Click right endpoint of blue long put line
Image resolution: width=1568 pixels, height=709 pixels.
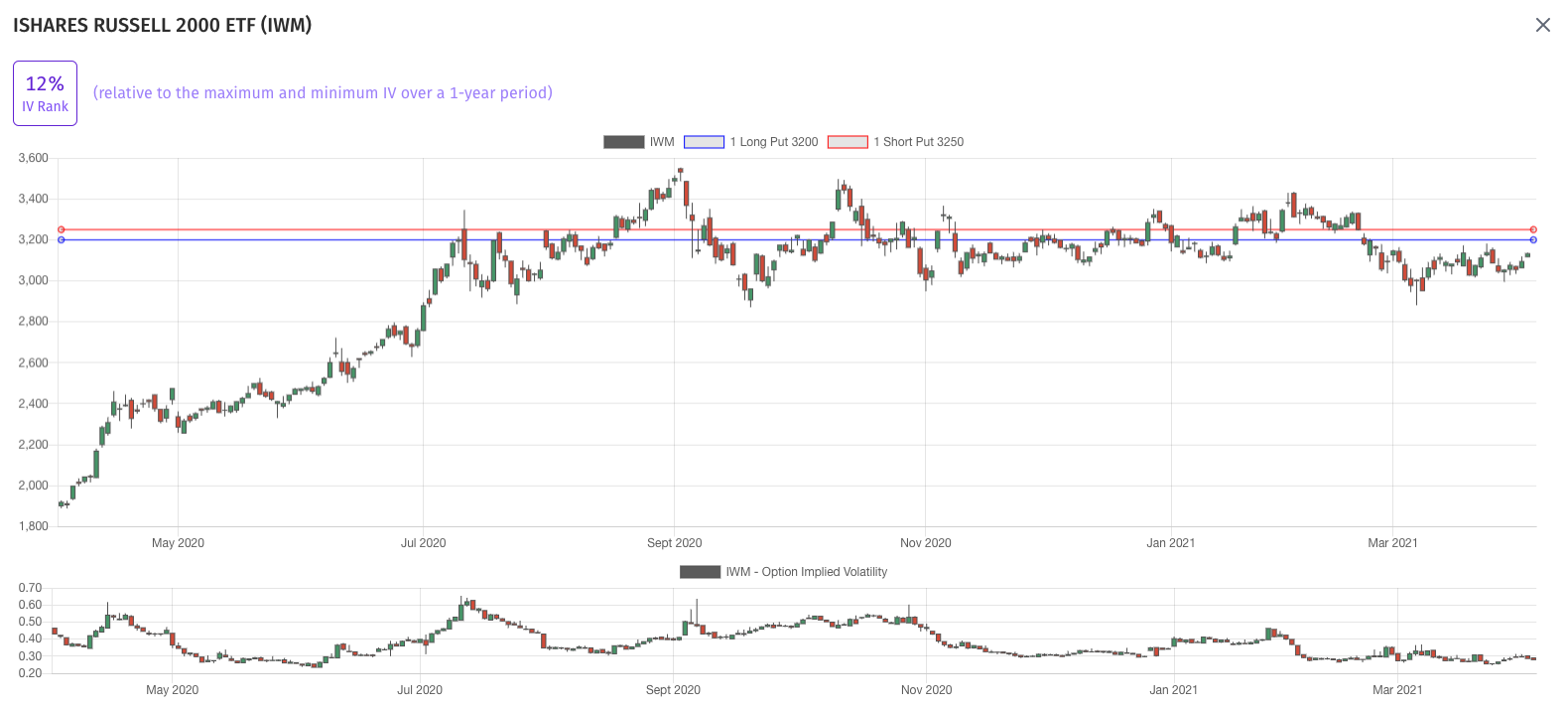1533,239
